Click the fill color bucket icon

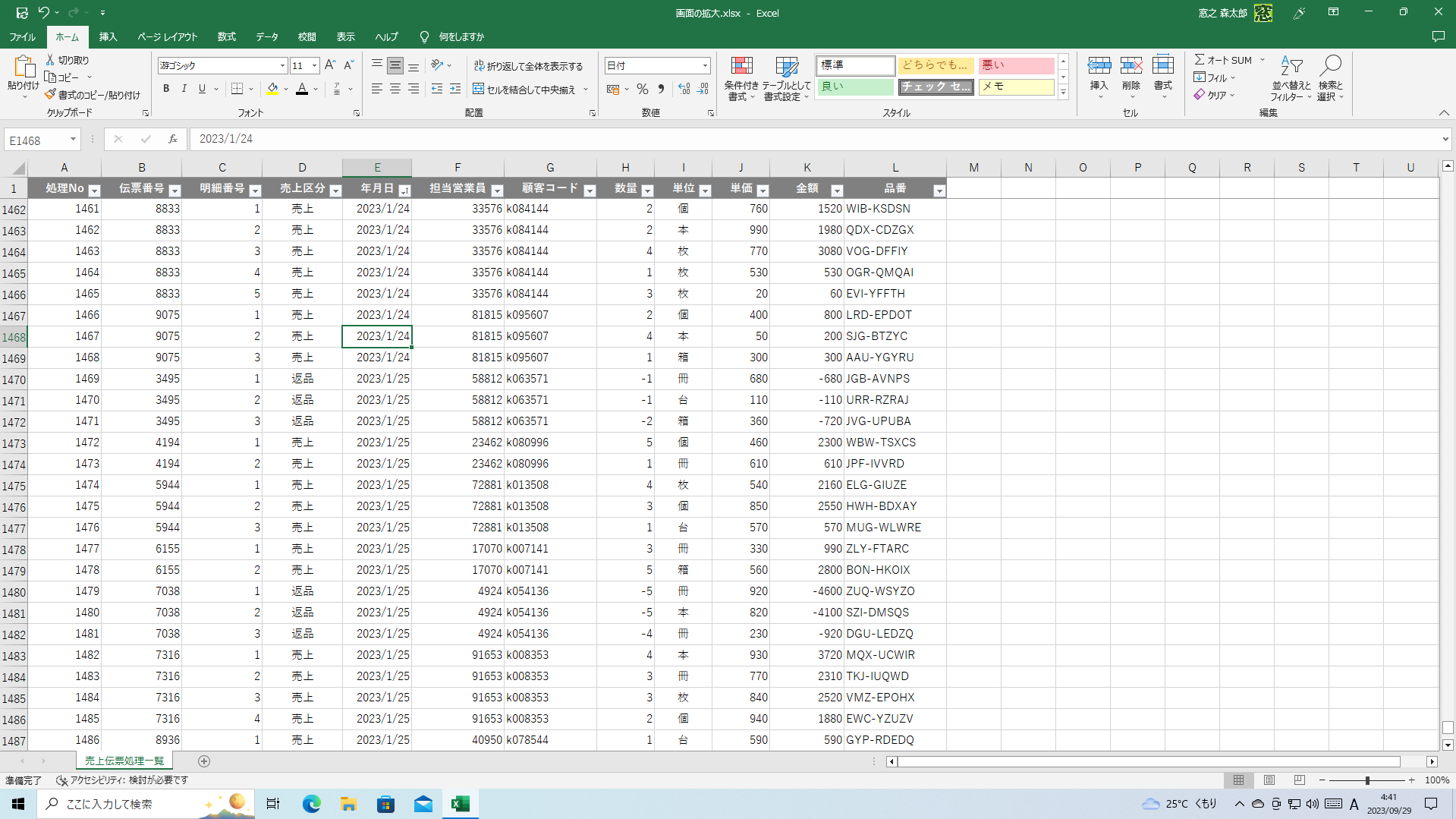click(272, 89)
